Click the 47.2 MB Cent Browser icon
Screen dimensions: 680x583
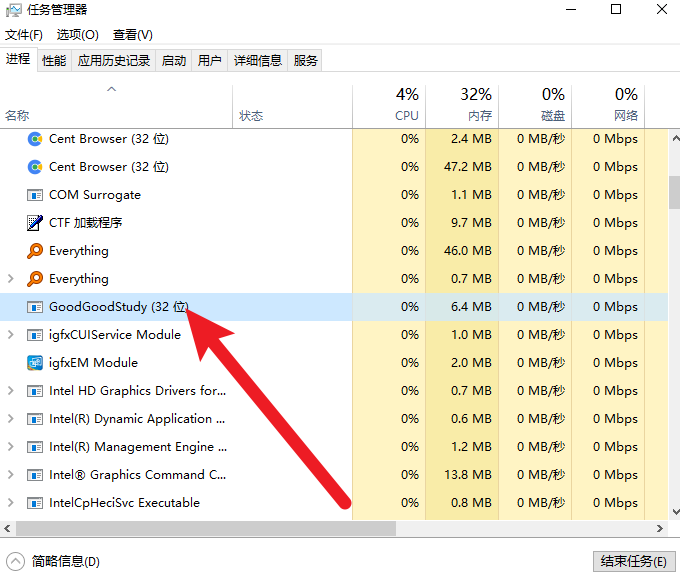click(x=35, y=167)
